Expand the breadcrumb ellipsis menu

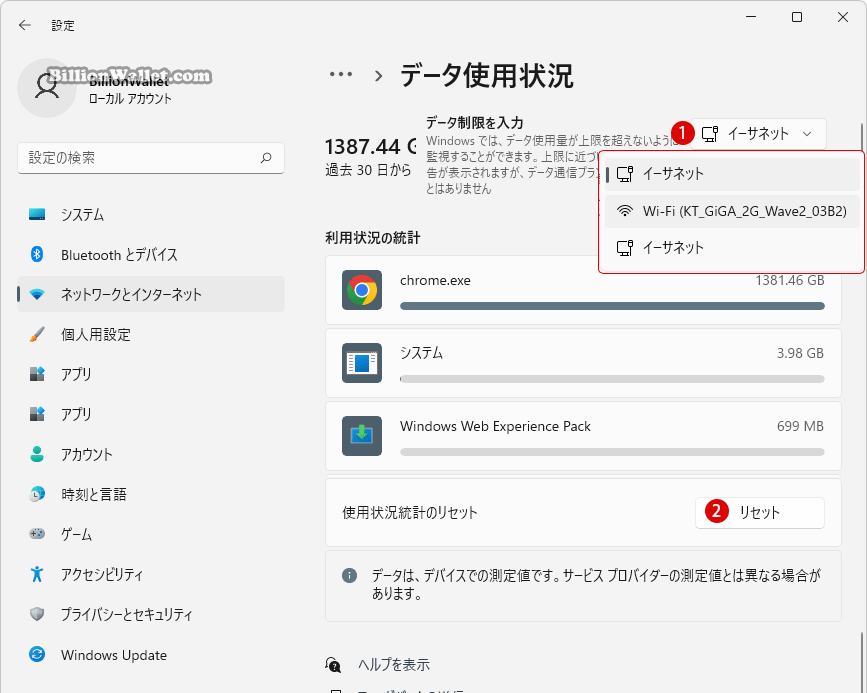click(x=341, y=74)
